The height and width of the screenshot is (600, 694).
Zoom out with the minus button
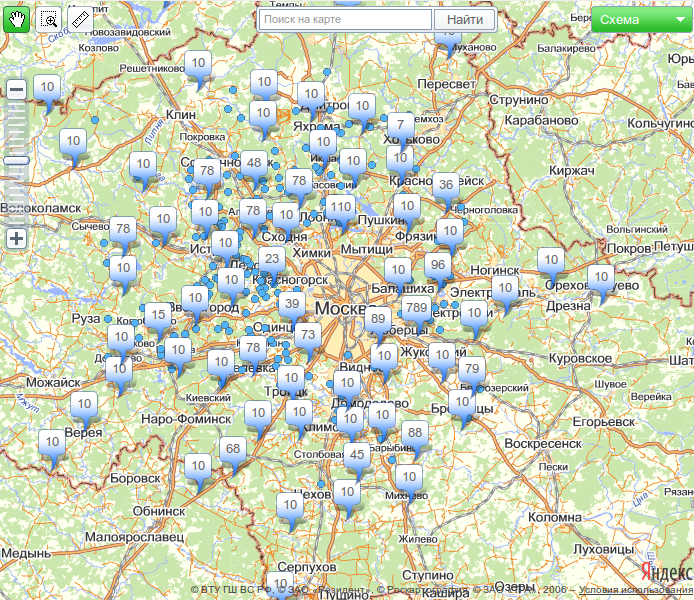(x=16, y=90)
